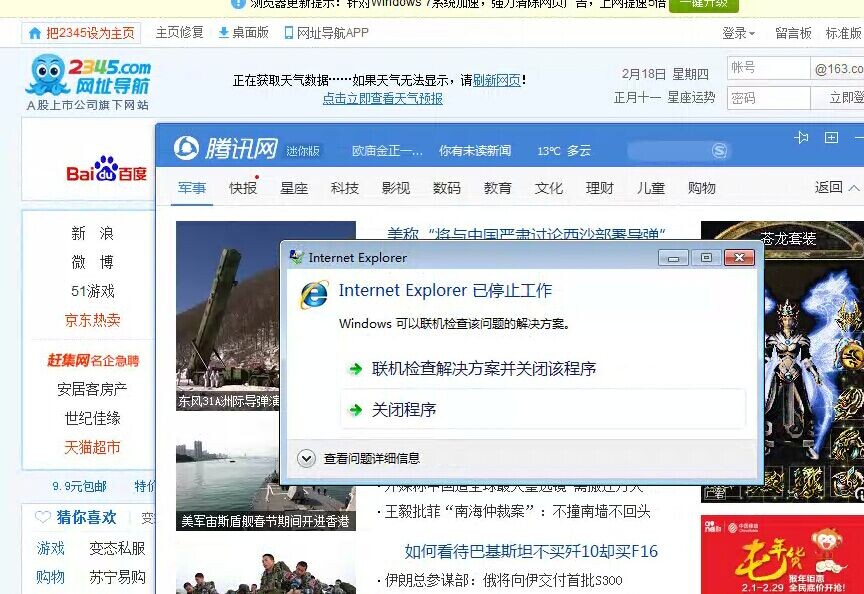Open the 天猫超市 link
This screenshot has height=594, width=864.
(93, 447)
